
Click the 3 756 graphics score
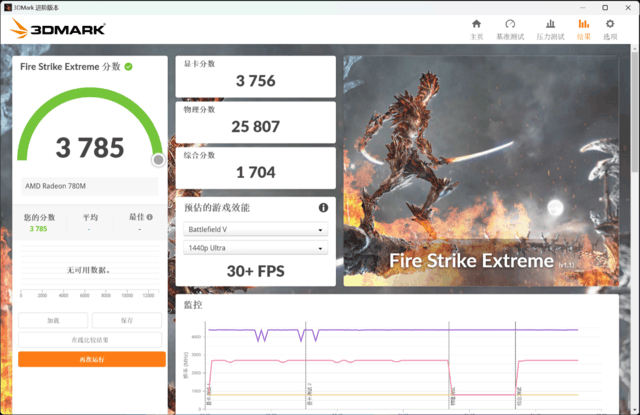pos(256,81)
